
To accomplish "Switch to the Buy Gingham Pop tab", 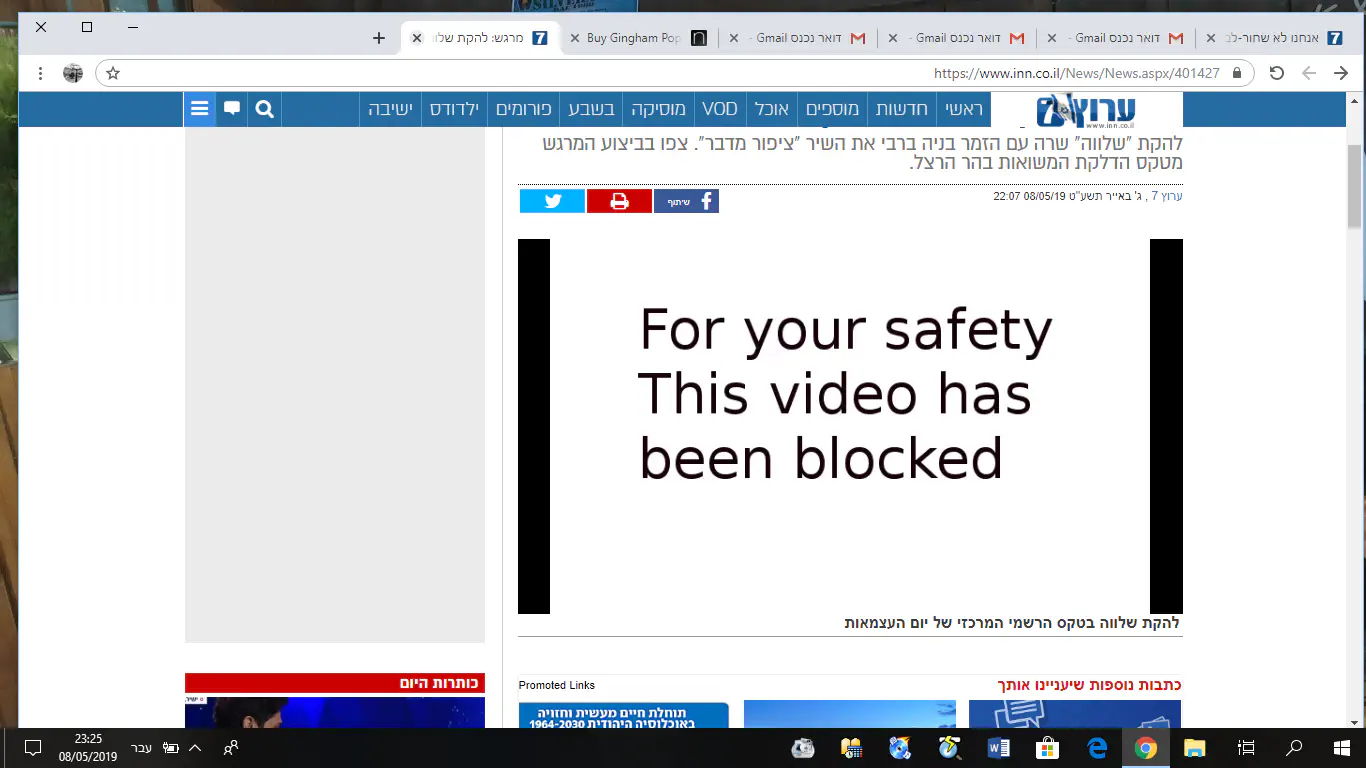I will click(x=635, y=38).
